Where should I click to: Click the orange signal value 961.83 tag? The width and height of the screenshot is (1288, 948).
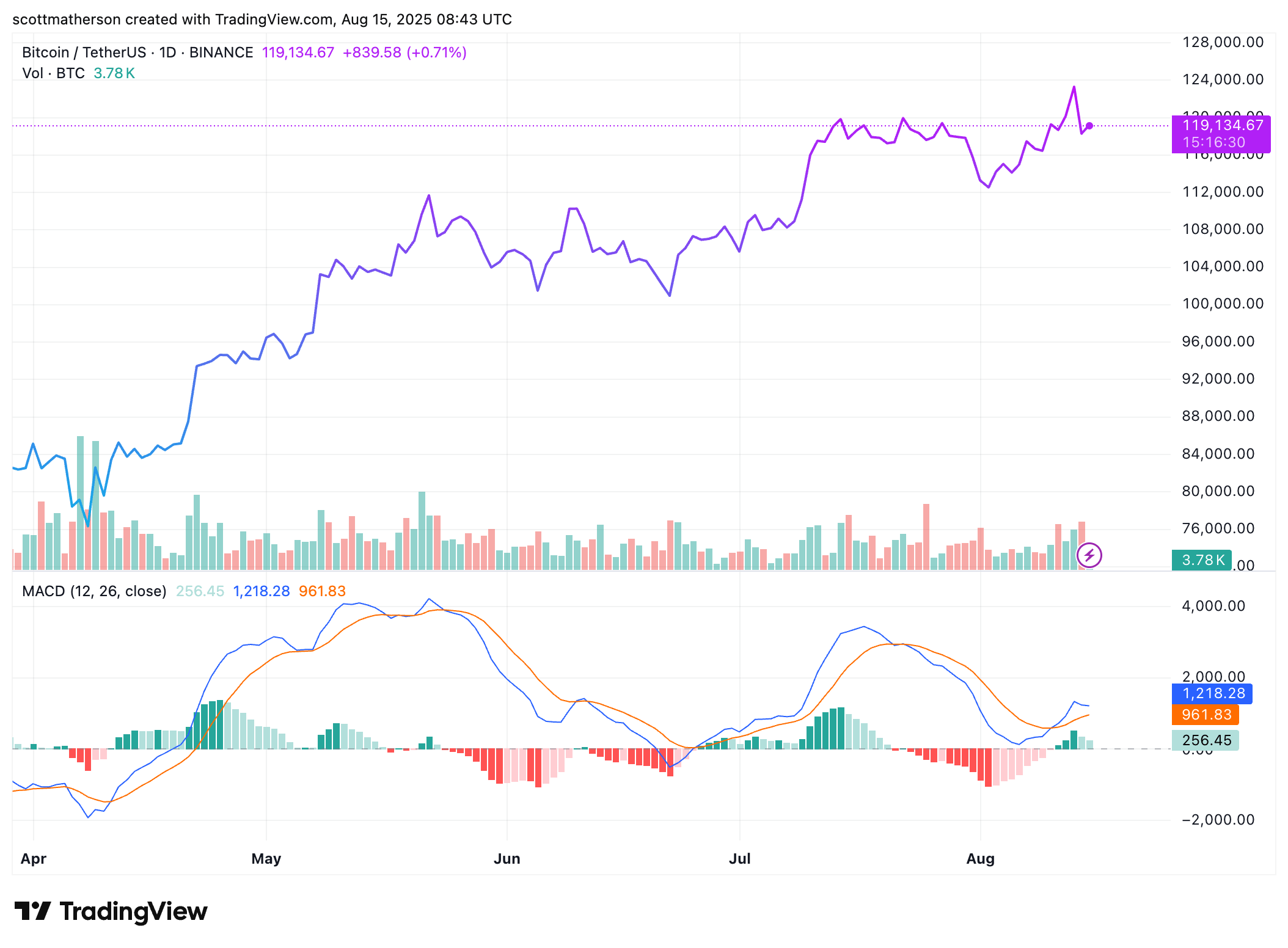1205,715
